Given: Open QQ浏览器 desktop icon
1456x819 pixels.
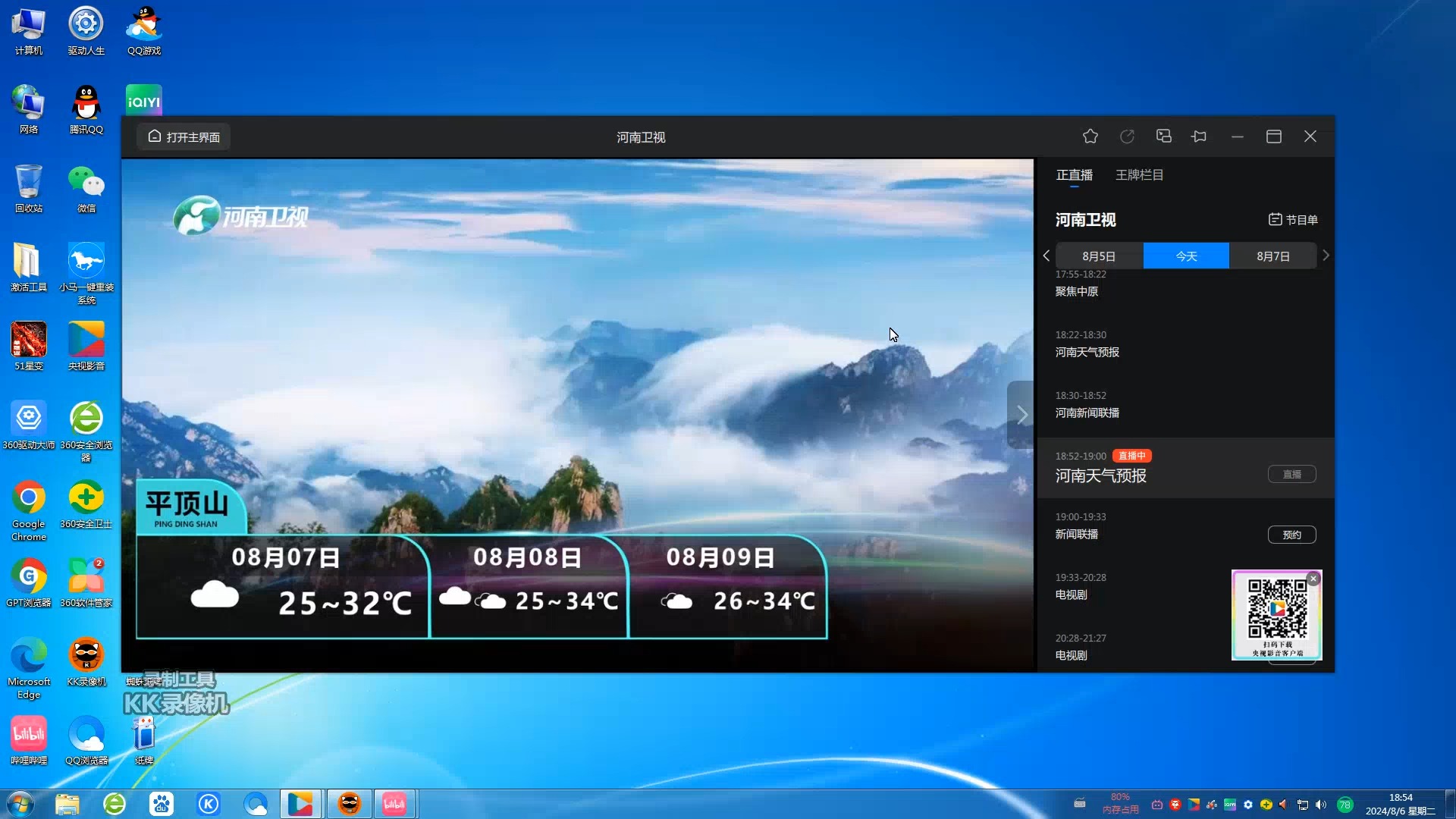Looking at the screenshot, I should (x=86, y=742).
